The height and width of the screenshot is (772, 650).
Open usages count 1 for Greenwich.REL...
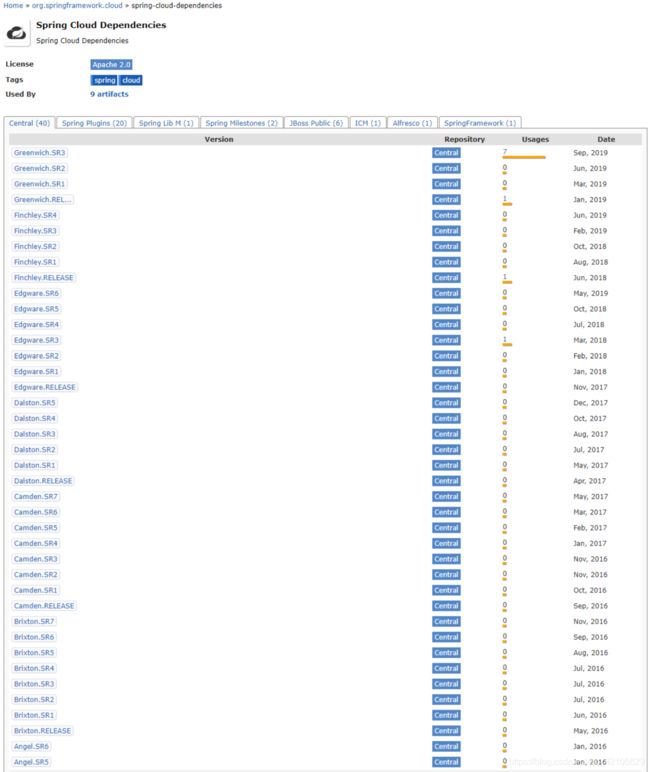505,199
